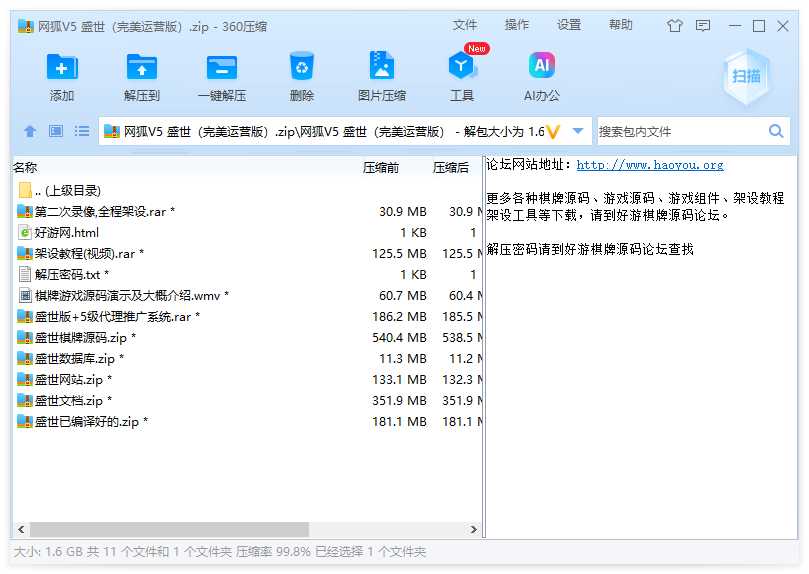Click the html file icon of 好游网.html
Image resolution: width=809 pixels, height=574 pixels.
(x=25, y=233)
